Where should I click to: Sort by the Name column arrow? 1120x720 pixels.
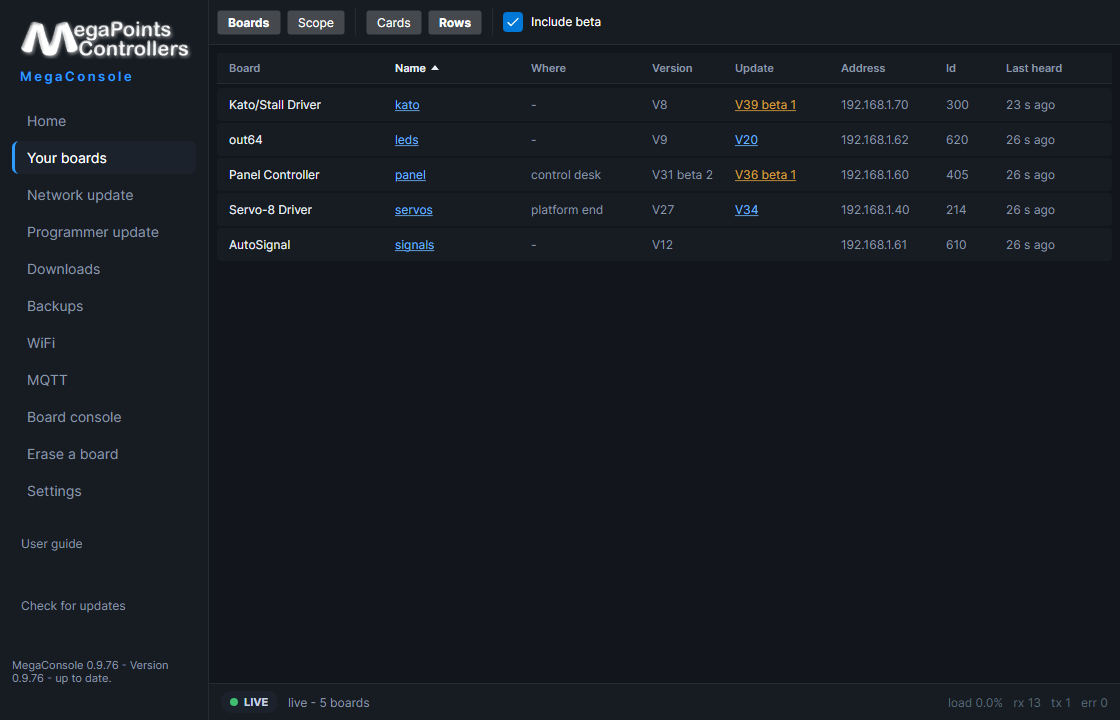coord(435,68)
